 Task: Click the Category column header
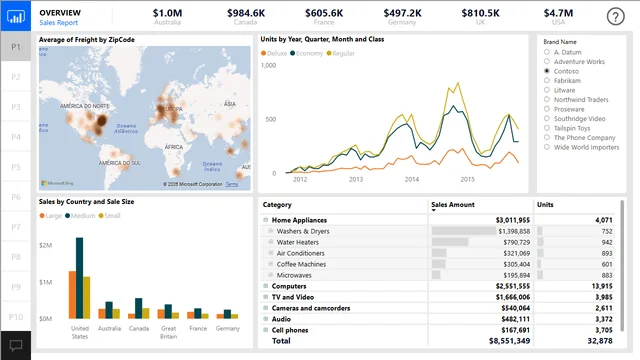click(277, 205)
